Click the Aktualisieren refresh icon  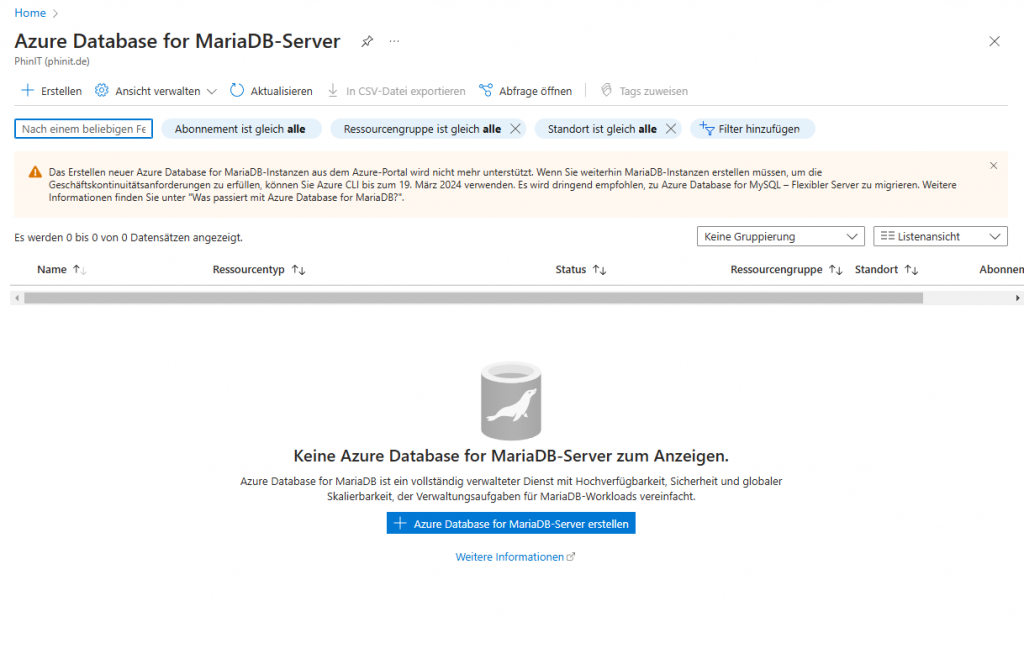click(x=235, y=90)
